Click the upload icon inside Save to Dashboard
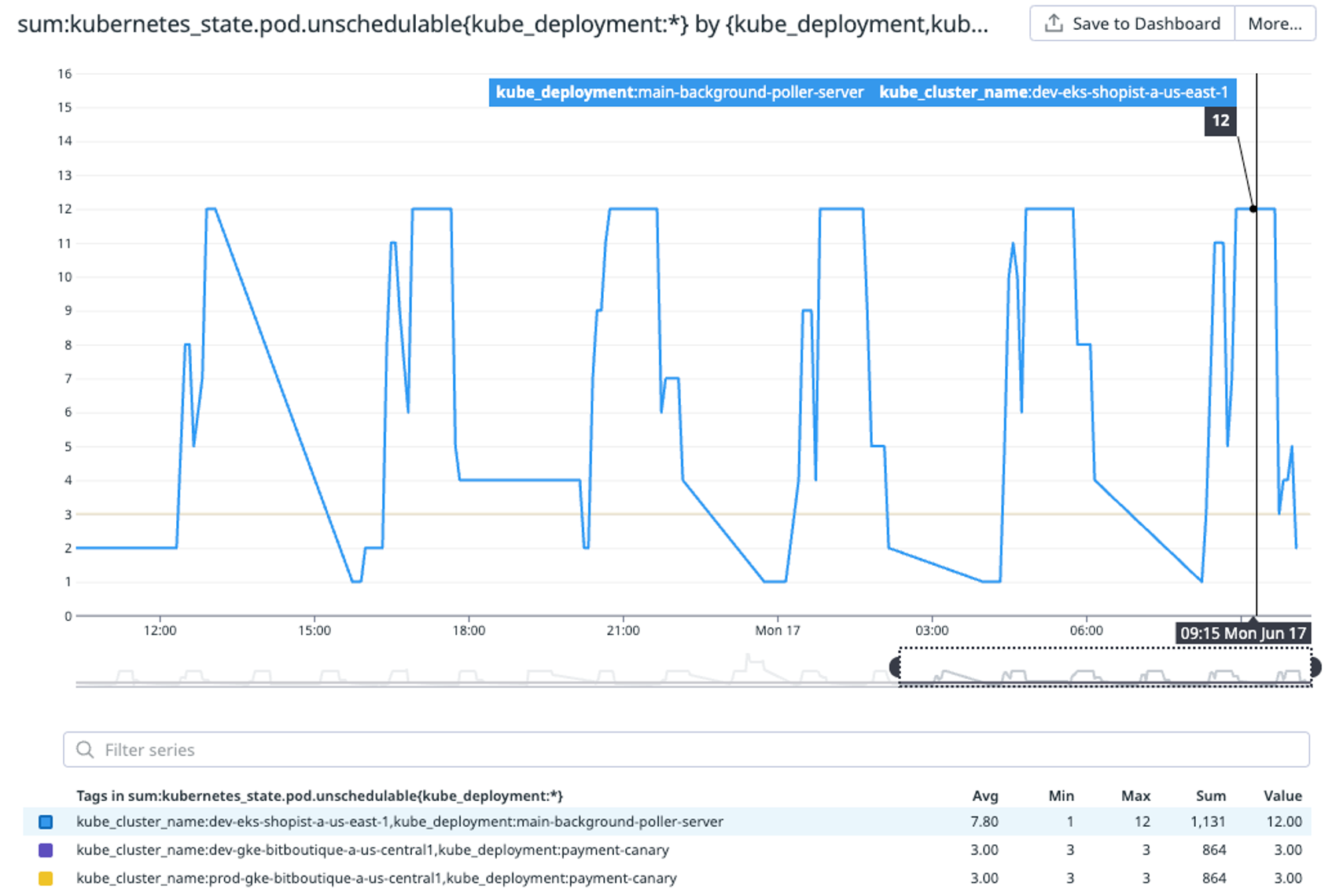 tap(1054, 24)
